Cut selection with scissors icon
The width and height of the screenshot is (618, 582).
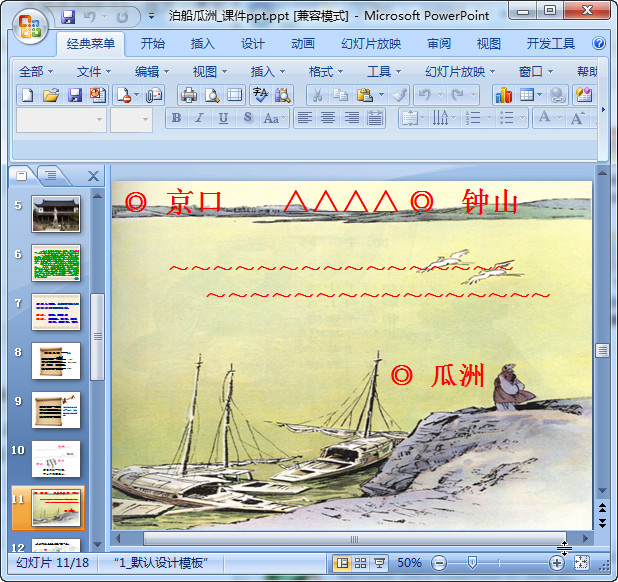point(318,95)
